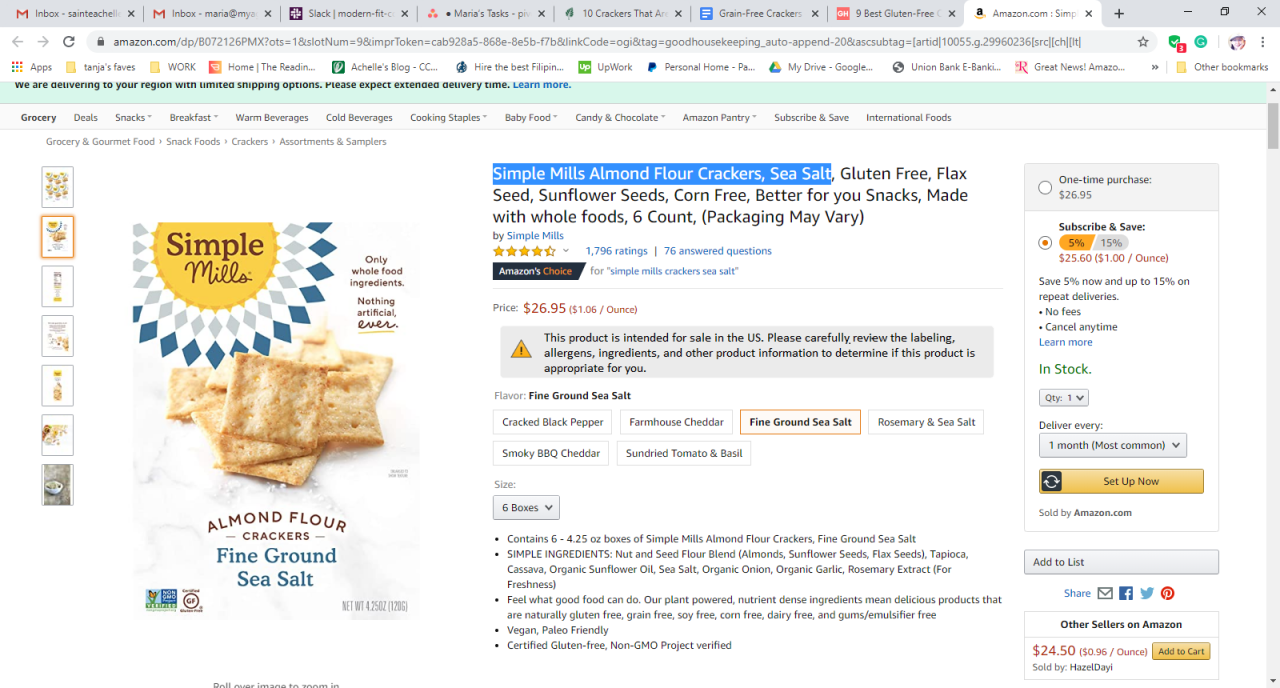This screenshot has width=1280, height=688.
Task: Select the first product thumbnail image
Action: point(58,187)
